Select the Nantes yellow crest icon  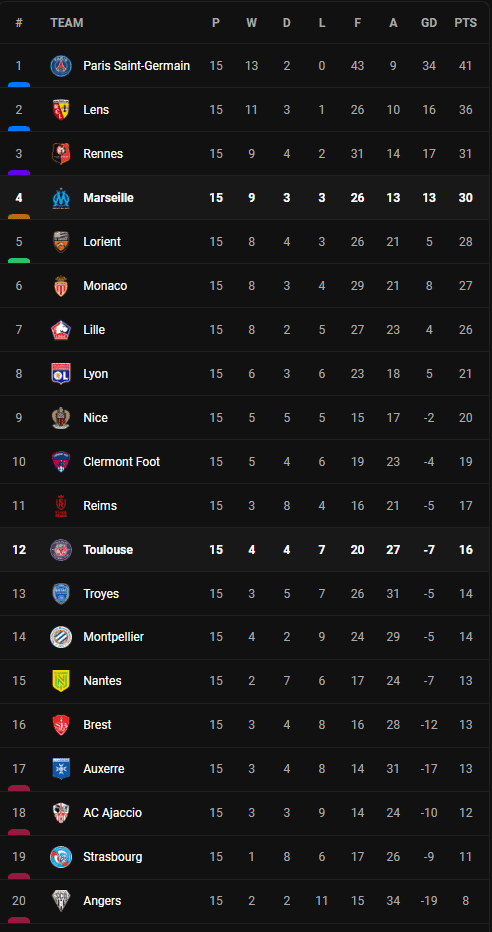tap(61, 681)
